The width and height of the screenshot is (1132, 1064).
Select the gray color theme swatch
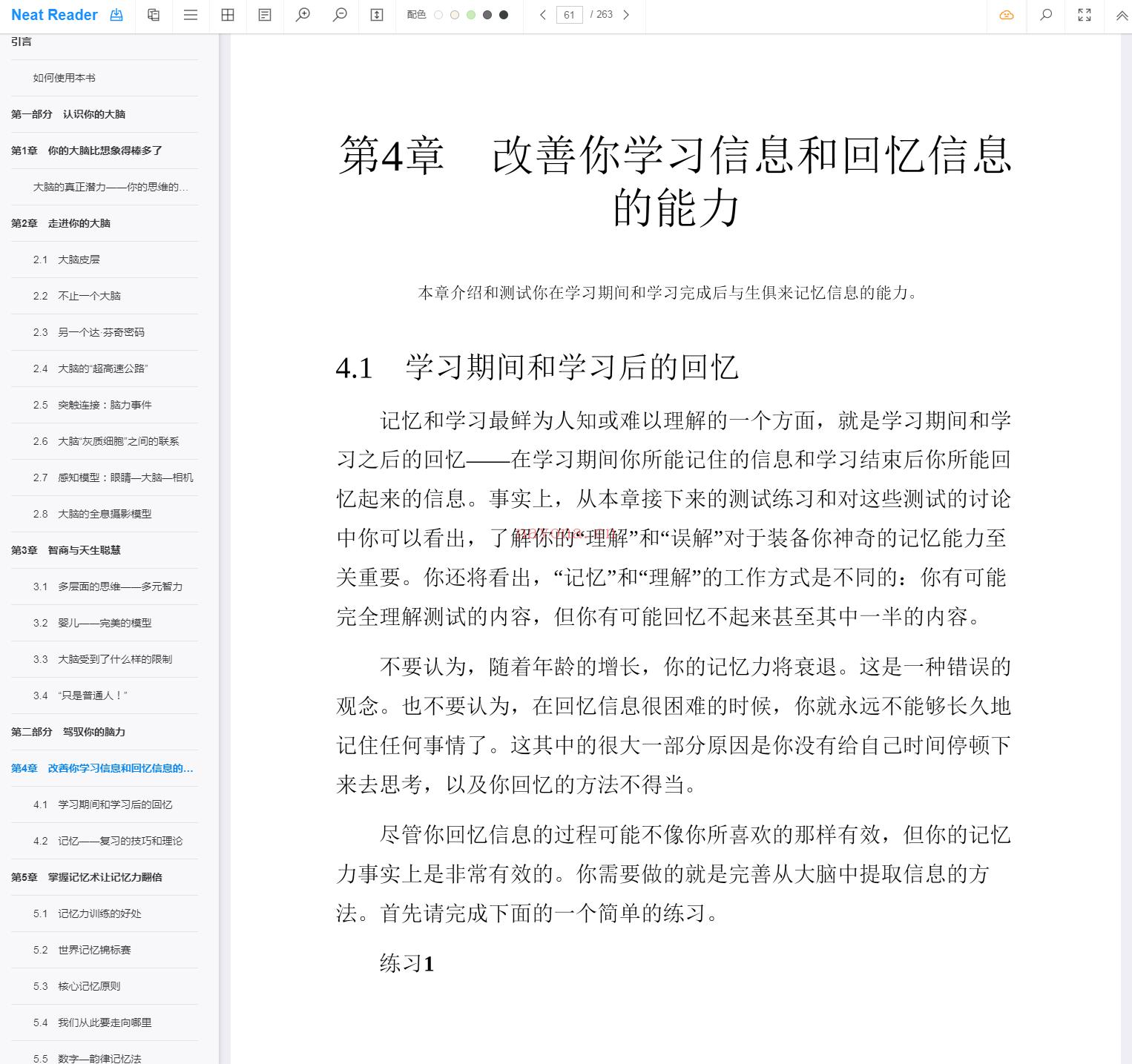(x=487, y=15)
